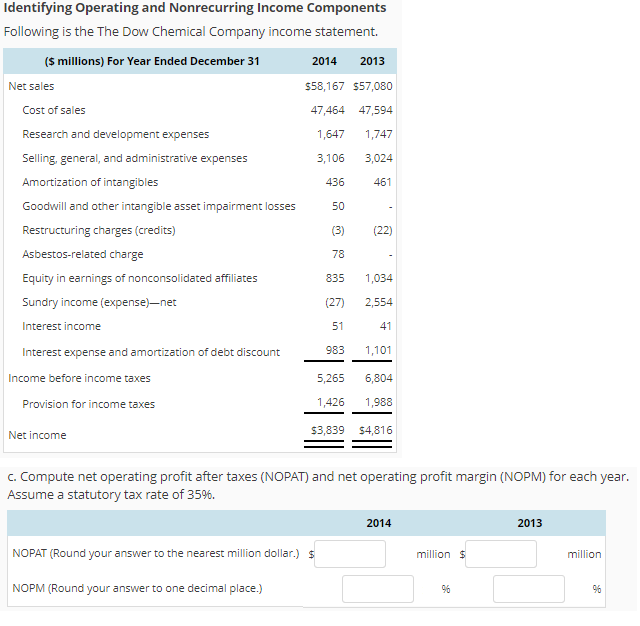Click the 2014 NOPM percent input field
The image size is (640, 626).
click(x=378, y=589)
